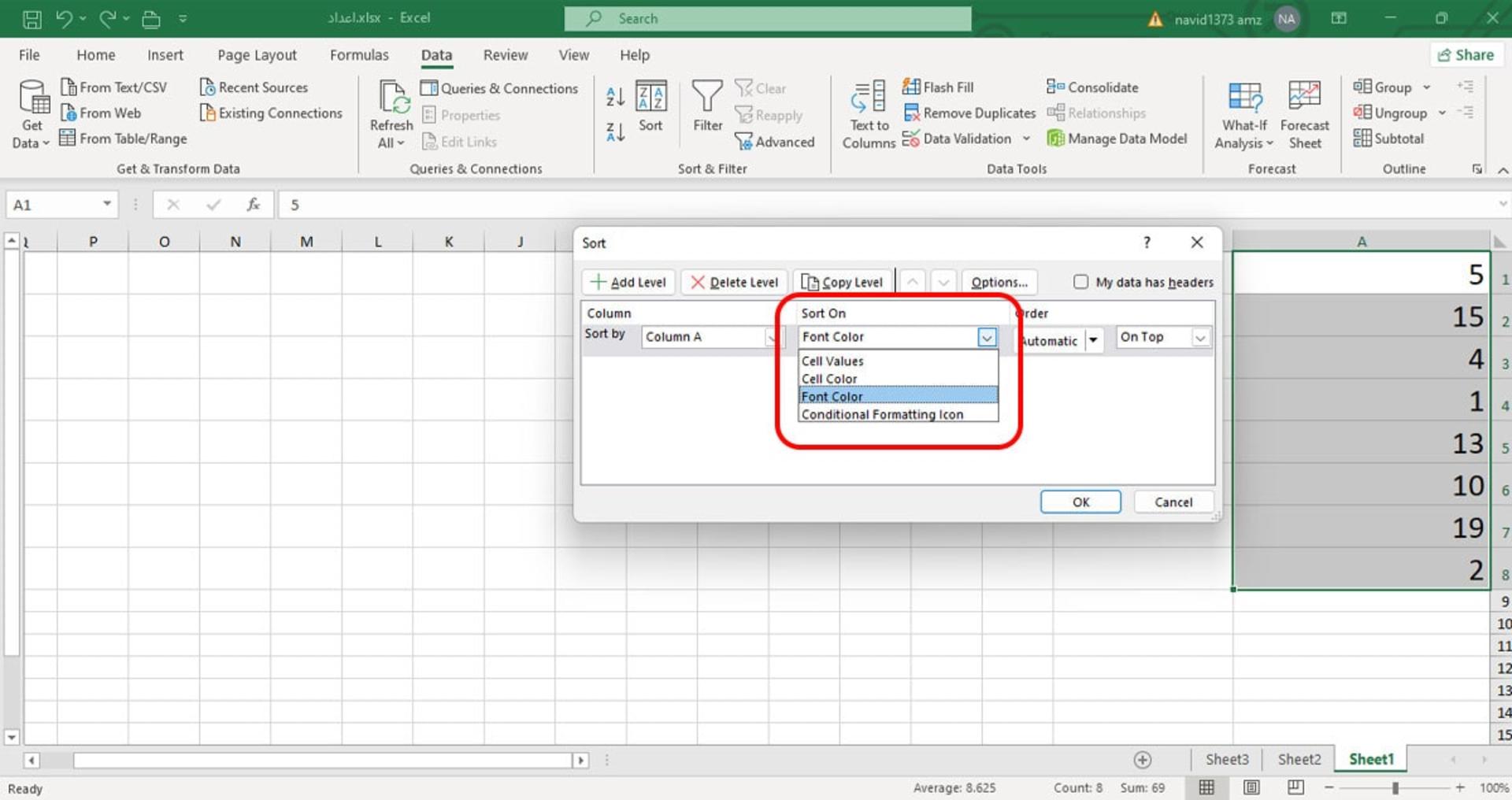
Task: Click the Subtotal outline icon
Action: click(1362, 139)
